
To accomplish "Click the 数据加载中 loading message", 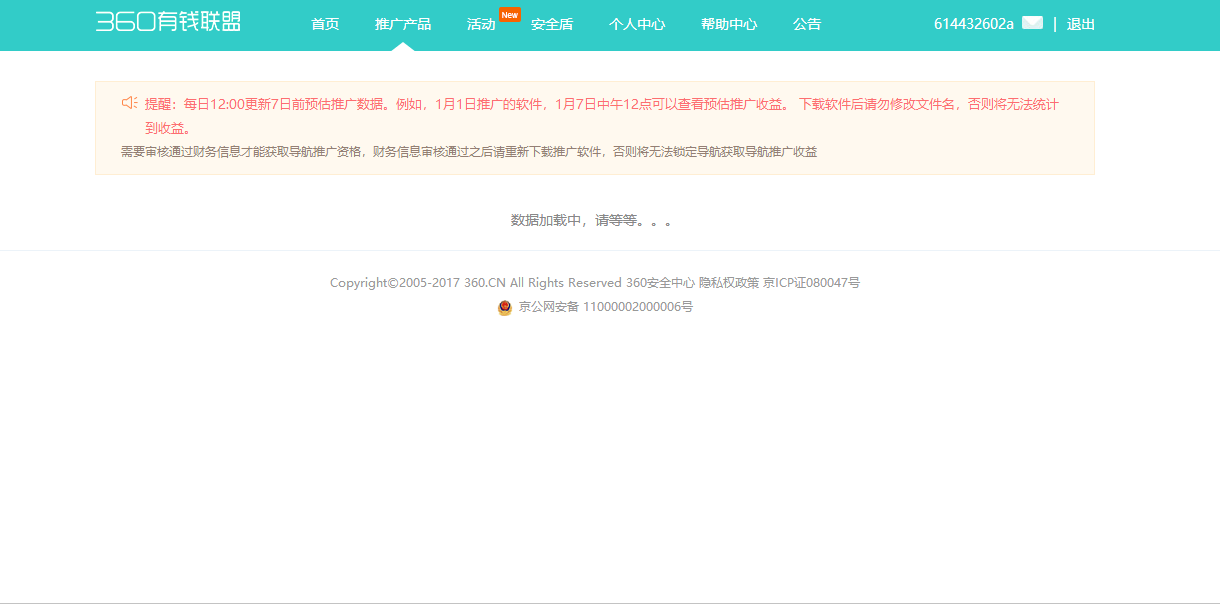I will [591, 220].
